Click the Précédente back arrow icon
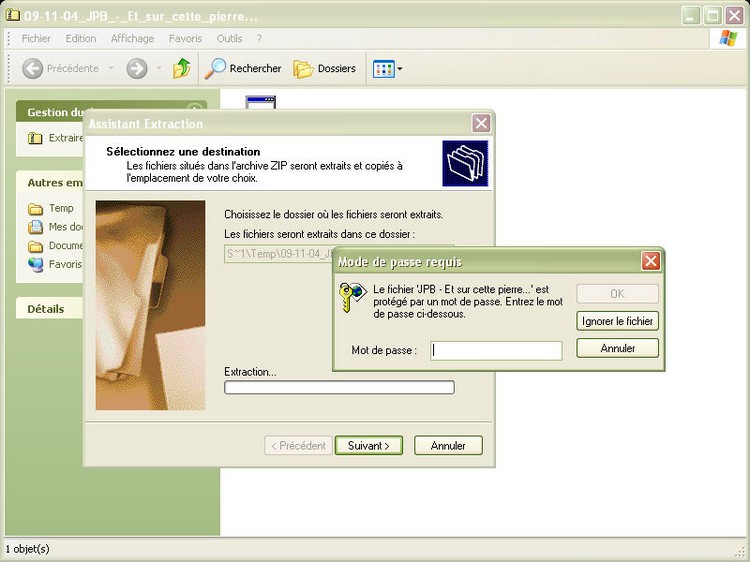This screenshot has width=750, height=562. pyautogui.click(x=33, y=69)
